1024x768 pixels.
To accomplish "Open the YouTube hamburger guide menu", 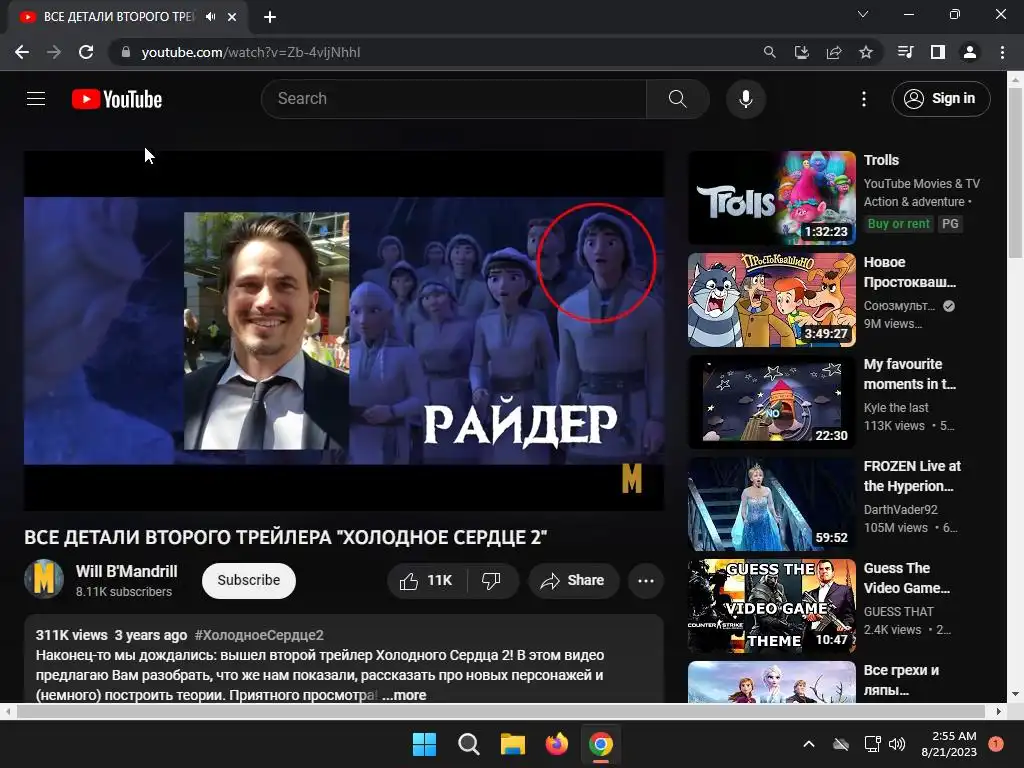I will pos(36,99).
